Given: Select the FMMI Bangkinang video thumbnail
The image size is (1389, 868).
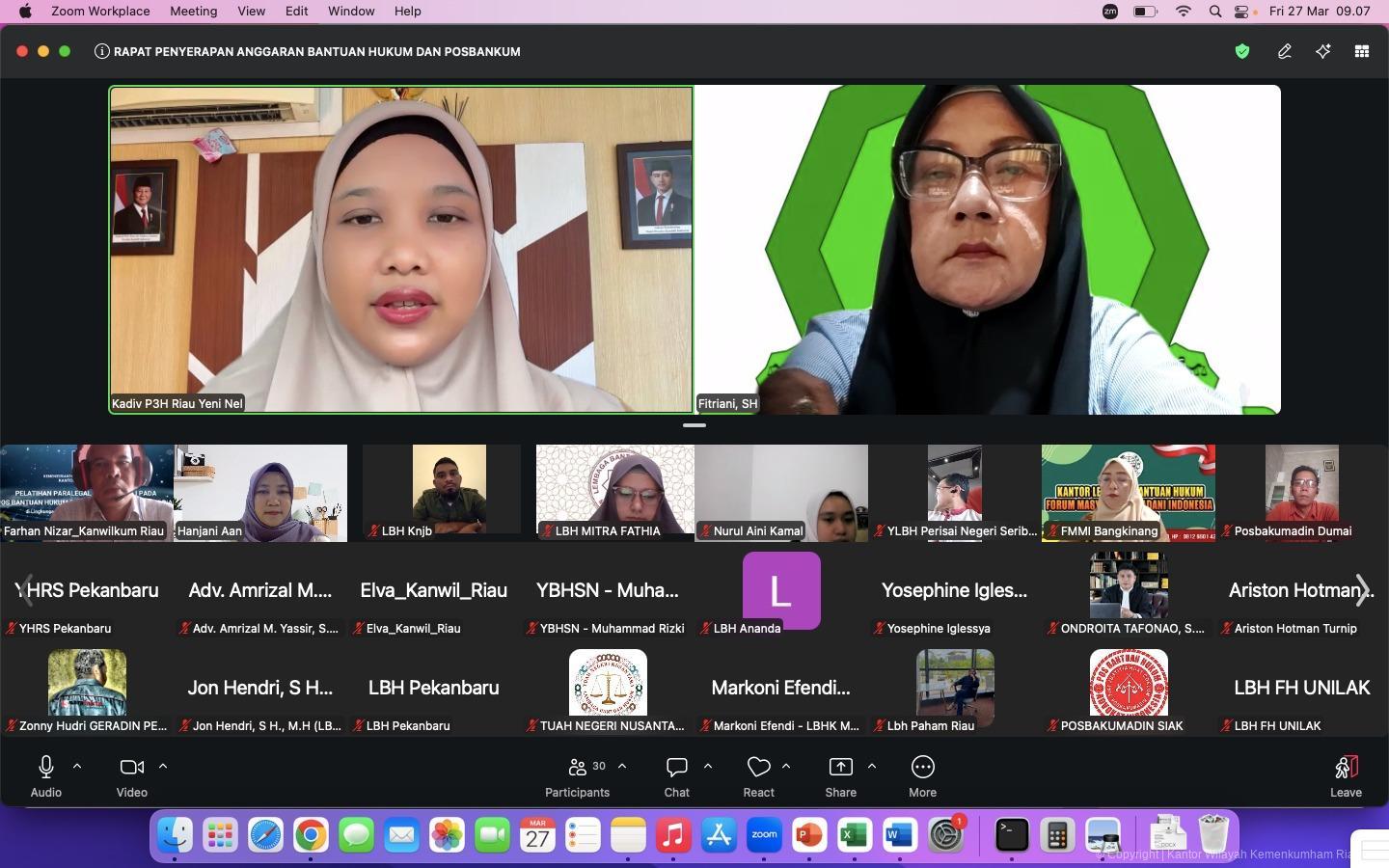Looking at the screenshot, I should click(x=1128, y=492).
